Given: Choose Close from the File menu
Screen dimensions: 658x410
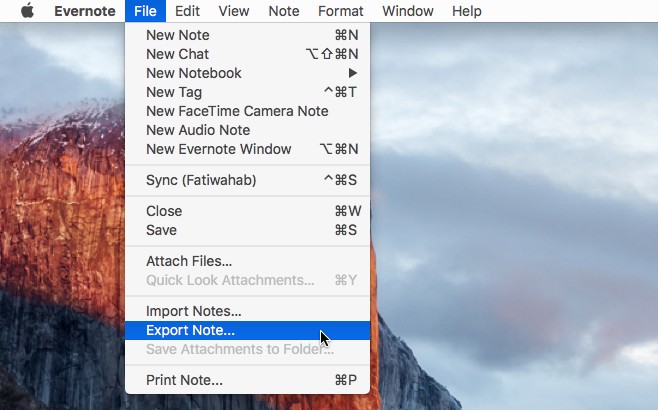Looking at the screenshot, I should tap(248, 211).
